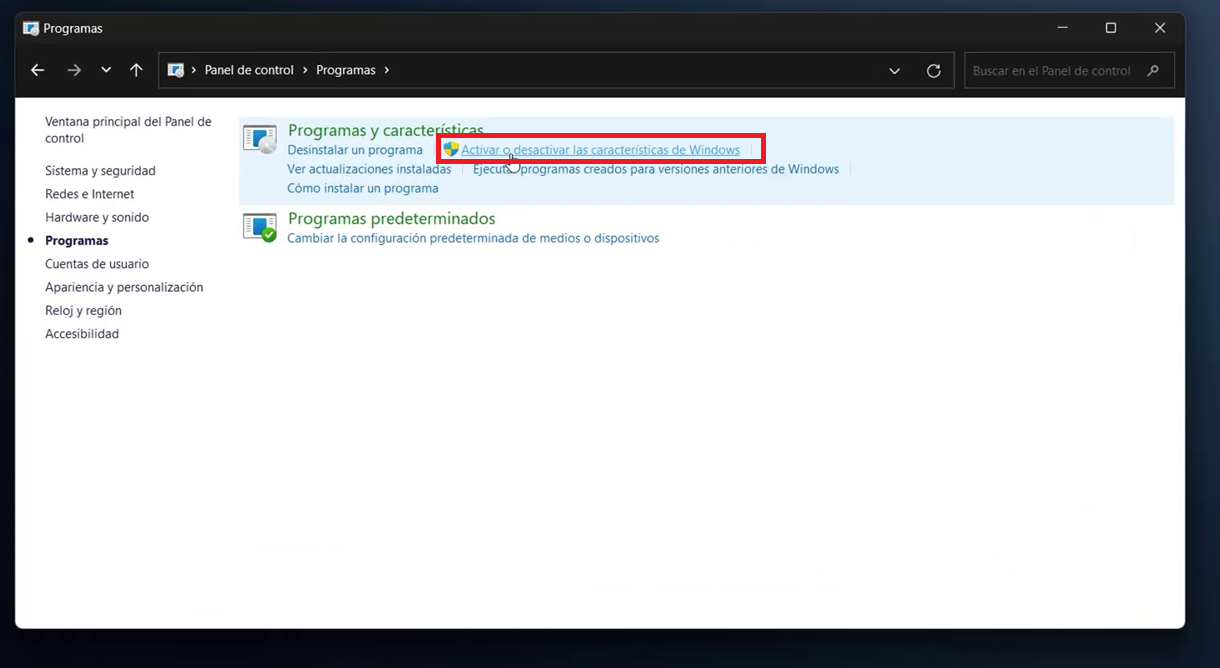1220x668 pixels.
Task: Minimize the Programas window
Action: 1063,28
